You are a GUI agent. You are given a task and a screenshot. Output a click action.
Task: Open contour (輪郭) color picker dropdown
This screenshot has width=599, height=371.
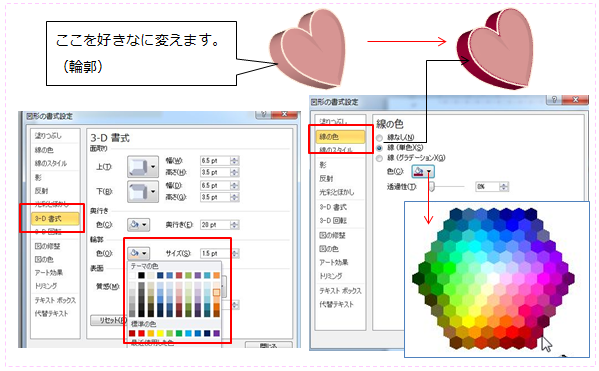pyautogui.click(x=138, y=253)
